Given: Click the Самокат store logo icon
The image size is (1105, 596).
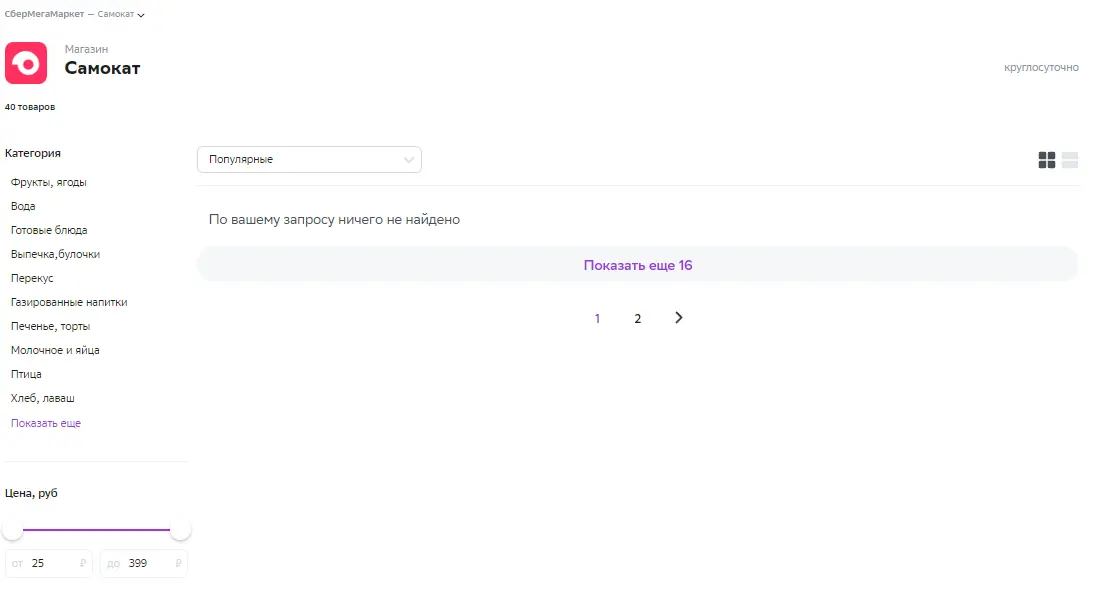Looking at the screenshot, I should 26,63.
